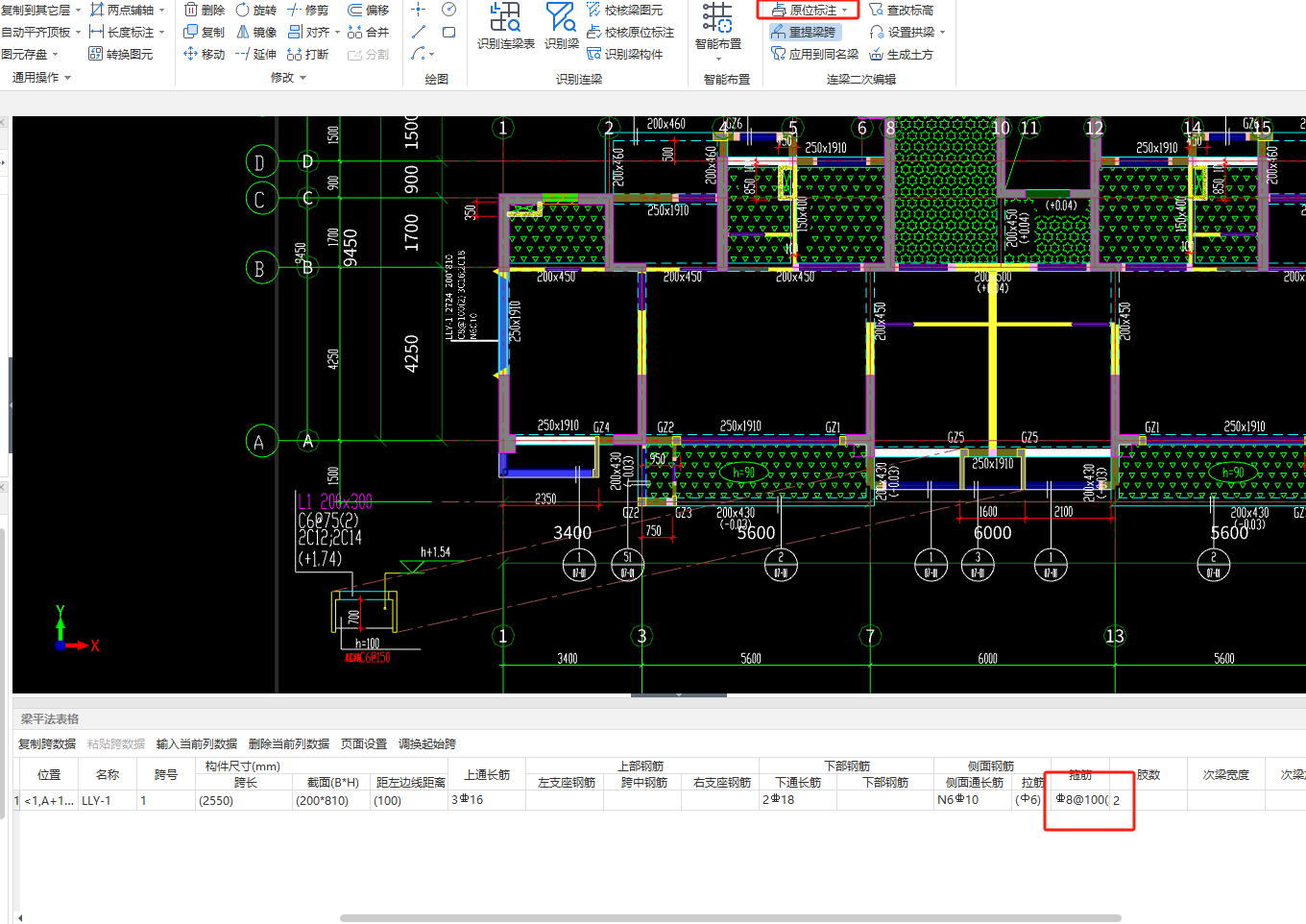The height and width of the screenshot is (924, 1306).
Task: Select the 镜像 (Mirror) tool
Action: click(x=255, y=32)
